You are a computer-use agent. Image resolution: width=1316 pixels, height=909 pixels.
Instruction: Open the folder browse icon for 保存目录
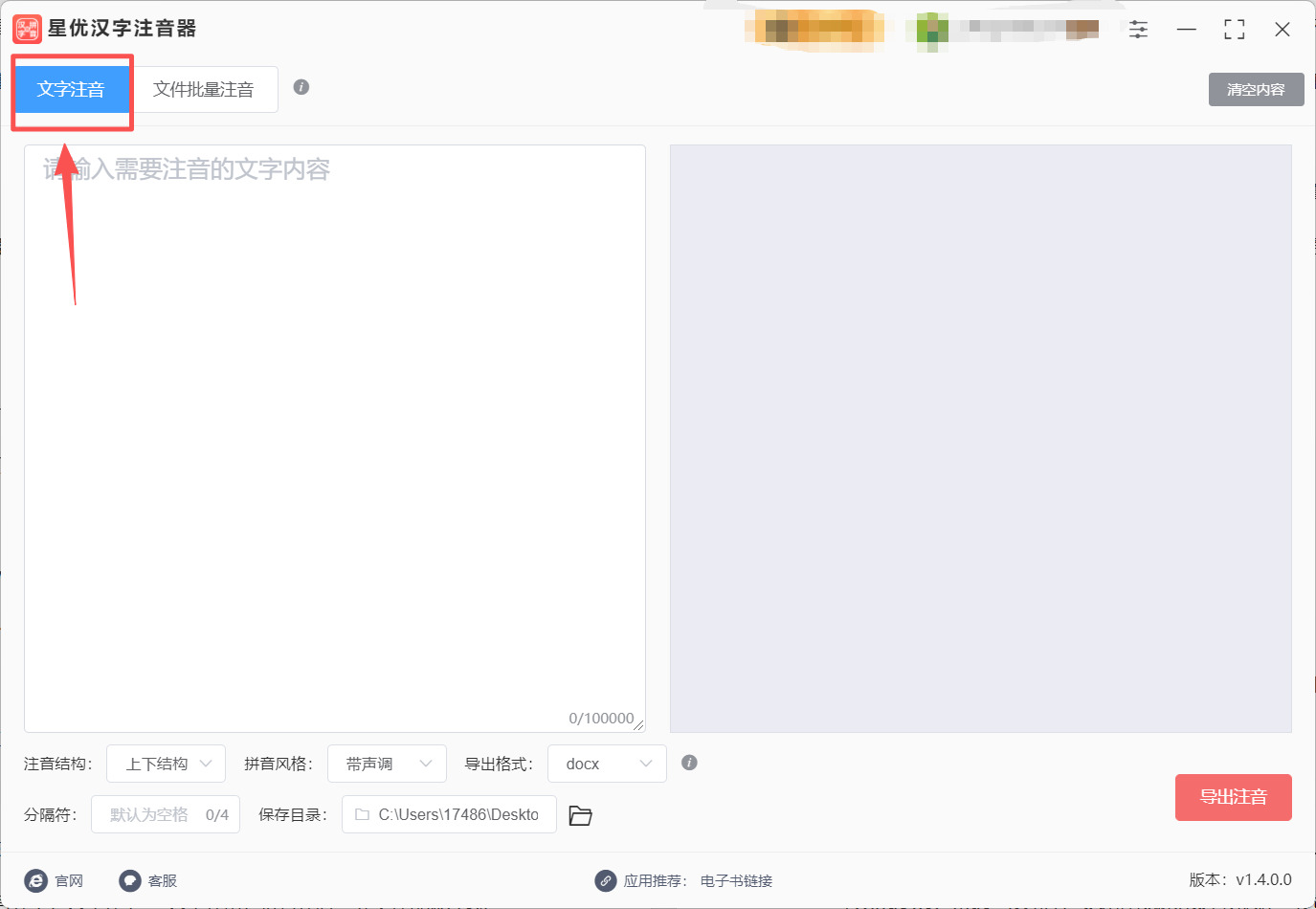point(580,814)
